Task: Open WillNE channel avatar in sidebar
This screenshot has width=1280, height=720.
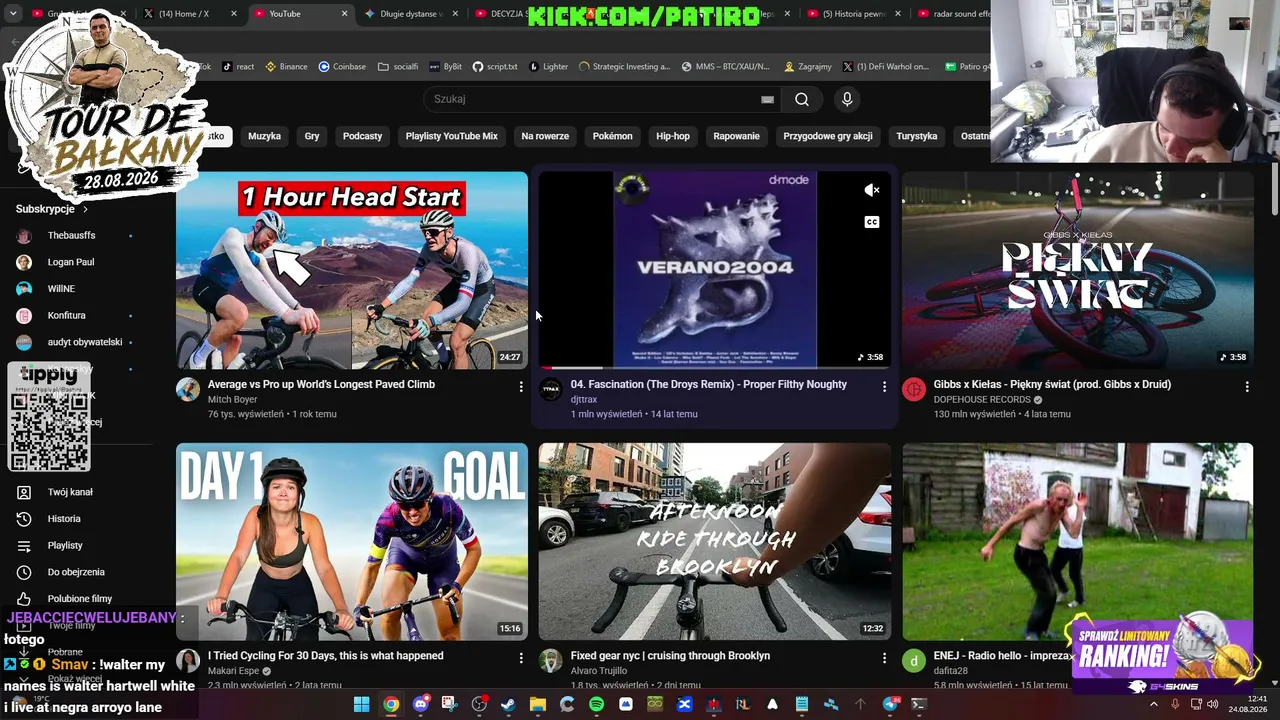Action: coord(24,289)
